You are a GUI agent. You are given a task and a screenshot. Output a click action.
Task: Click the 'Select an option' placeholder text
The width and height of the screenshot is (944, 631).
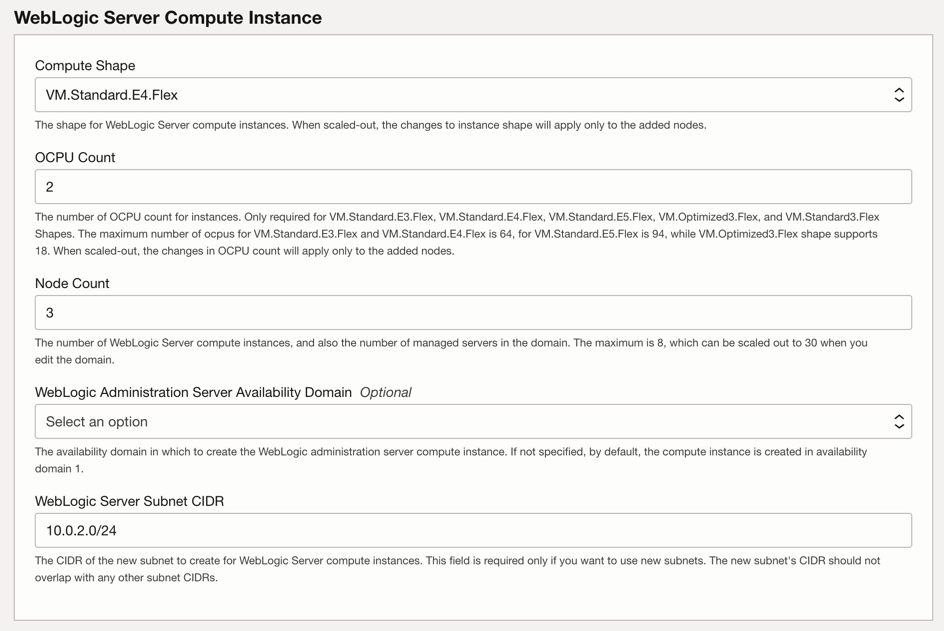(x=97, y=422)
